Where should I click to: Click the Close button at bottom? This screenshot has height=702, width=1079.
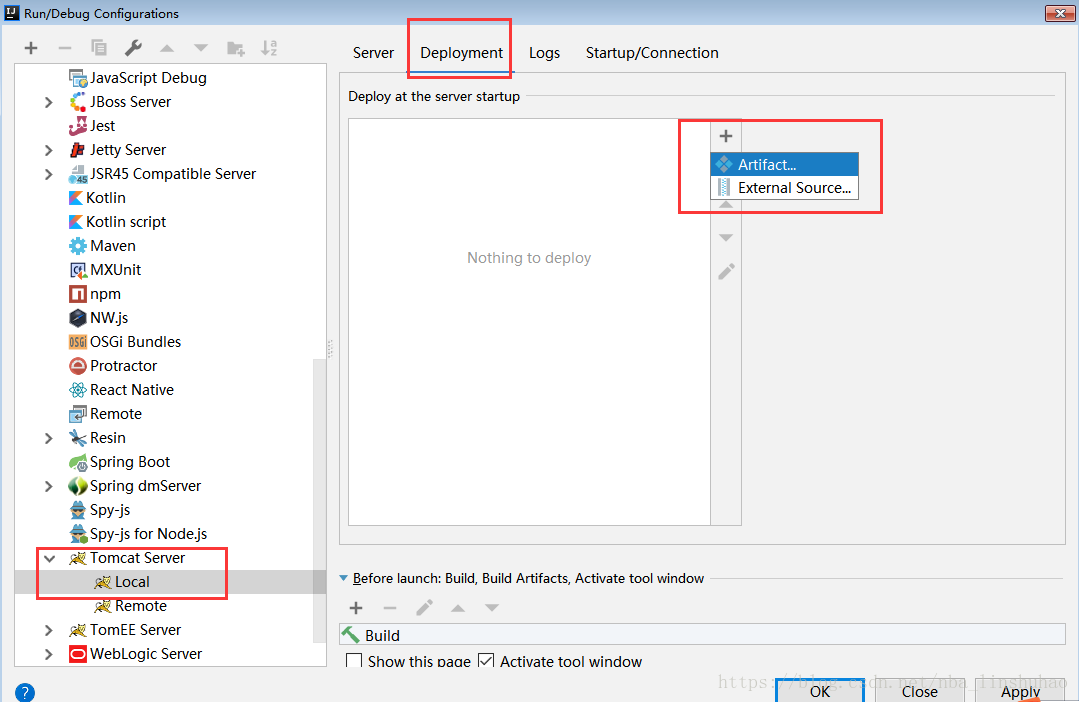click(920, 691)
